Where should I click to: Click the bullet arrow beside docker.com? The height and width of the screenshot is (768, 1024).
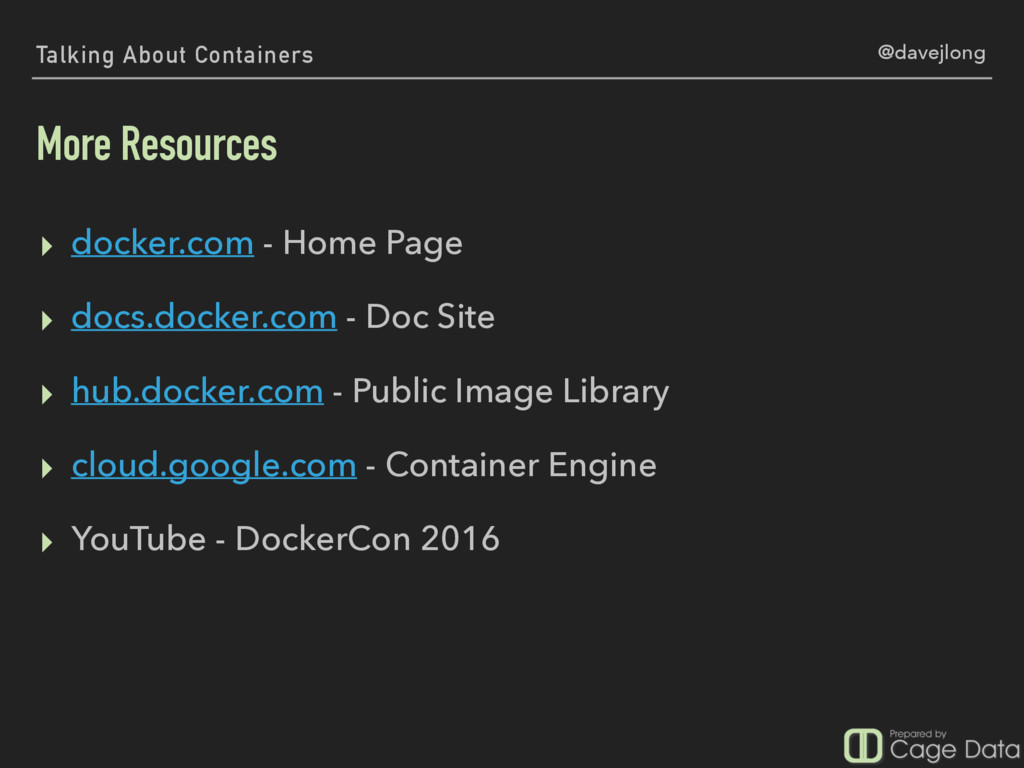pos(46,246)
